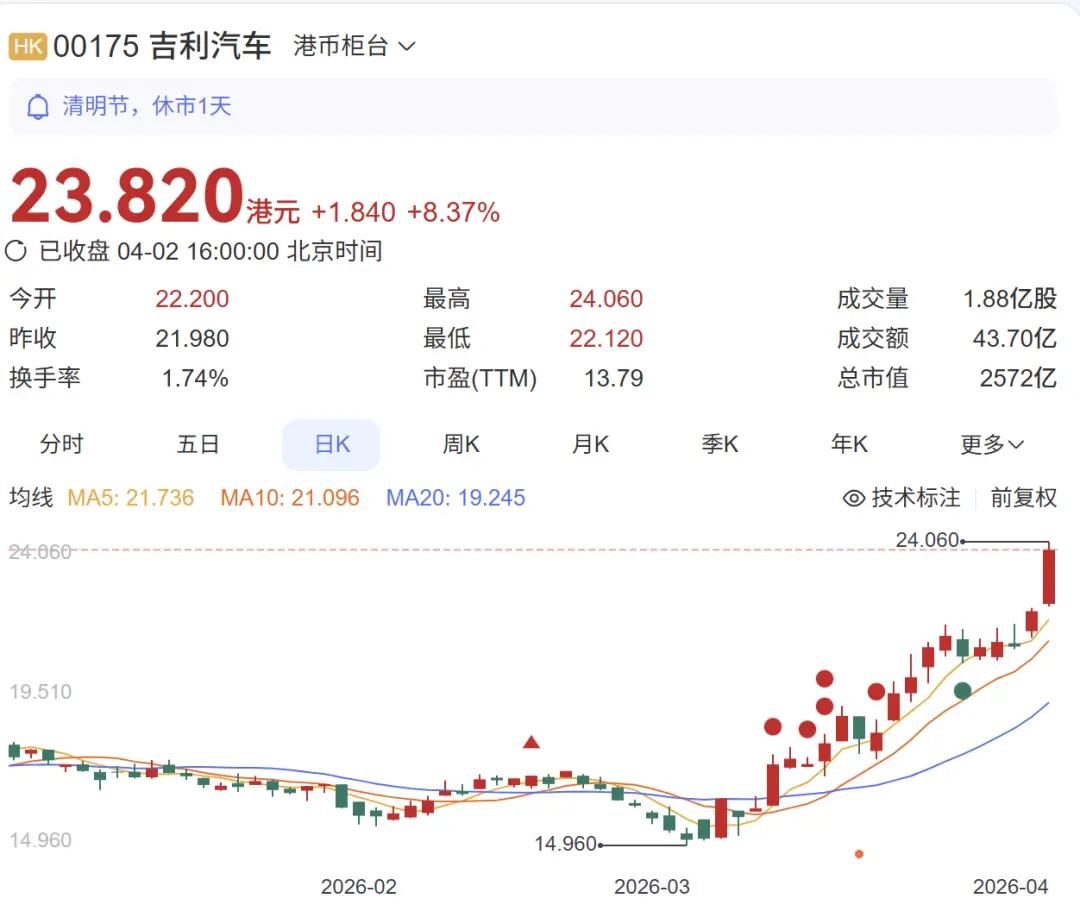Toggle the 技术标注 eye icon

[854, 498]
